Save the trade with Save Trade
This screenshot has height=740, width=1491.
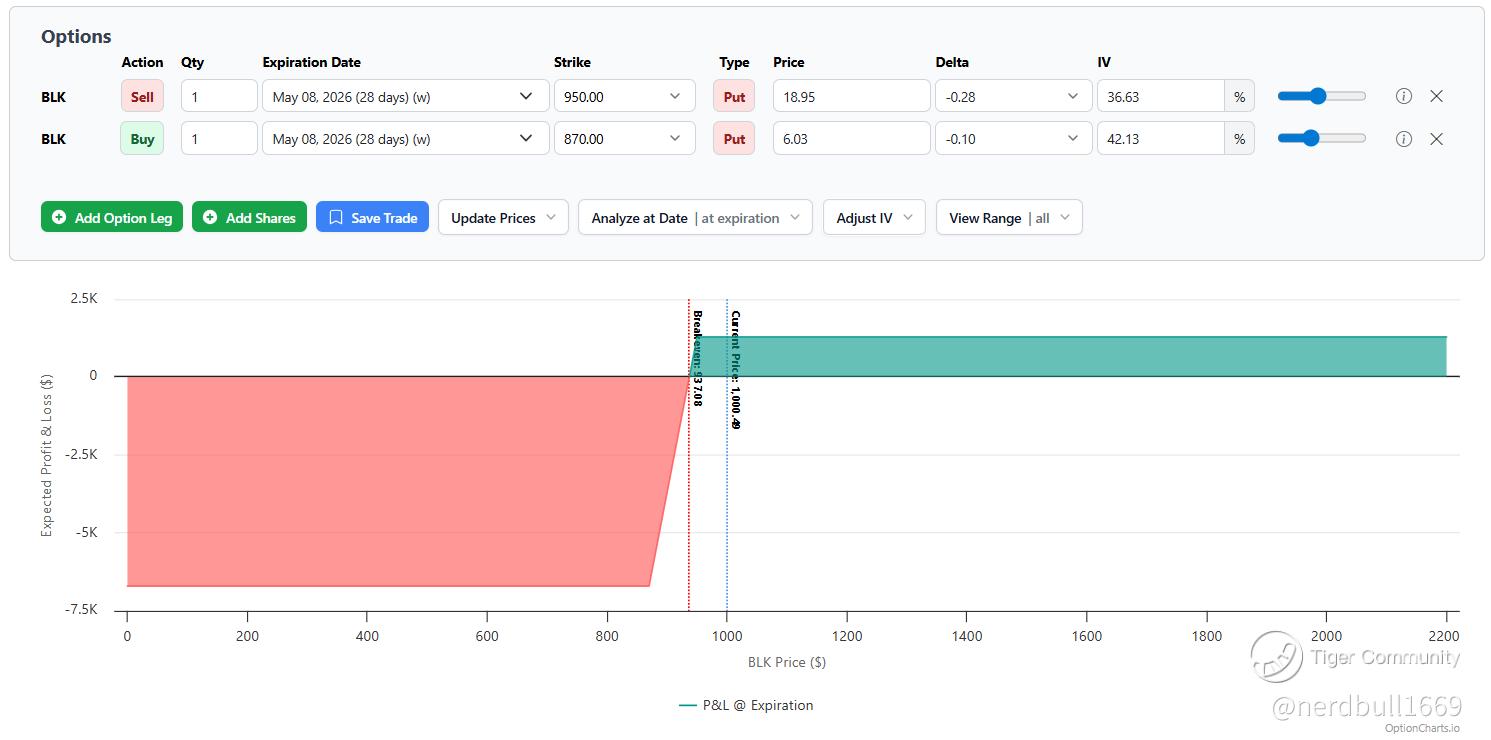pyautogui.click(x=372, y=218)
